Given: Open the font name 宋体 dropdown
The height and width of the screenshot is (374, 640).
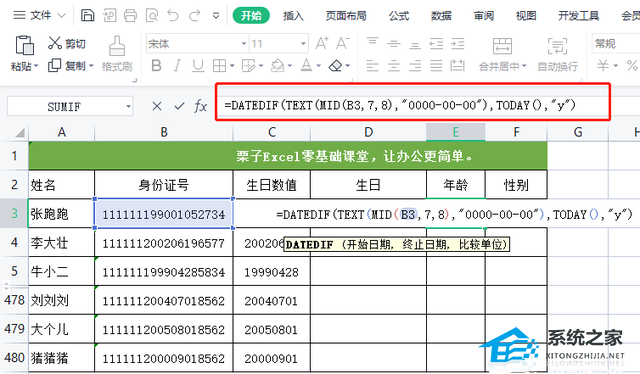Looking at the screenshot, I should coord(244,43).
